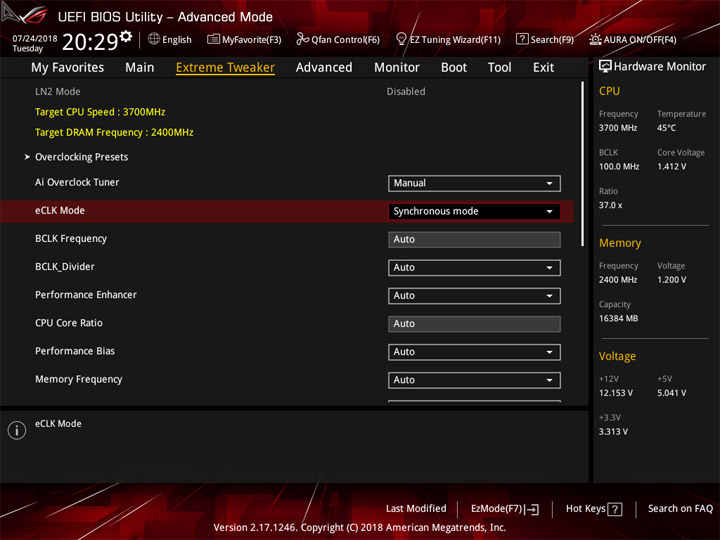The image size is (720, 540).
Task: Click the Core Voltage 1.412 V value
Action: tap(672, 167)
